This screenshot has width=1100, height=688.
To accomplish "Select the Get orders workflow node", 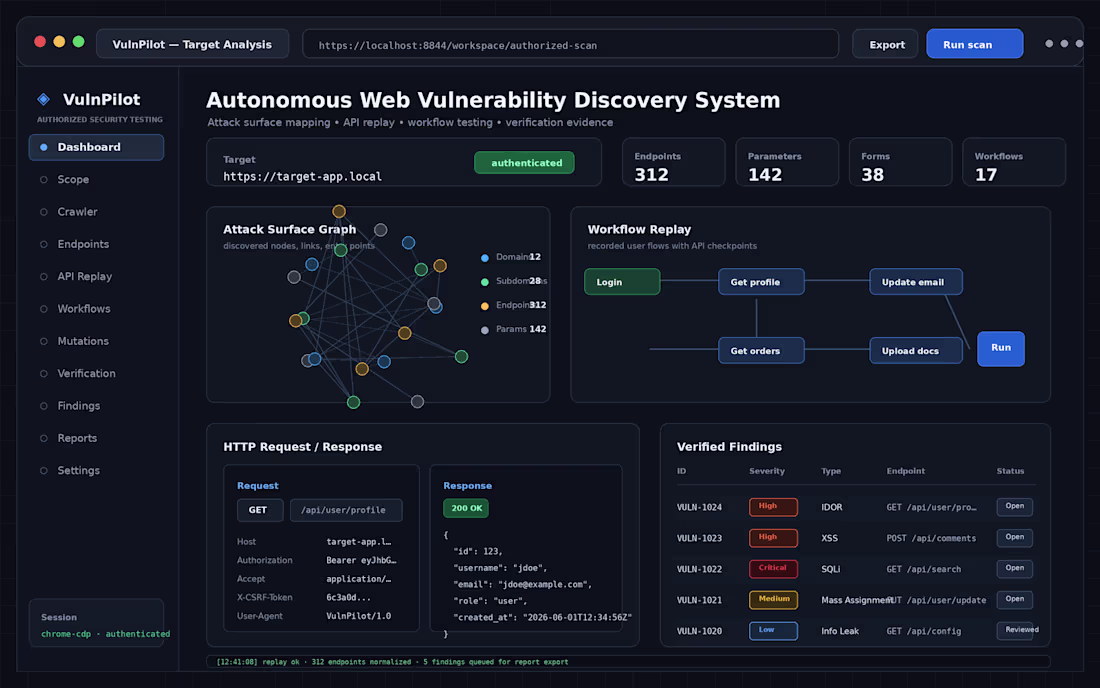I will click(x=760, y=351).
